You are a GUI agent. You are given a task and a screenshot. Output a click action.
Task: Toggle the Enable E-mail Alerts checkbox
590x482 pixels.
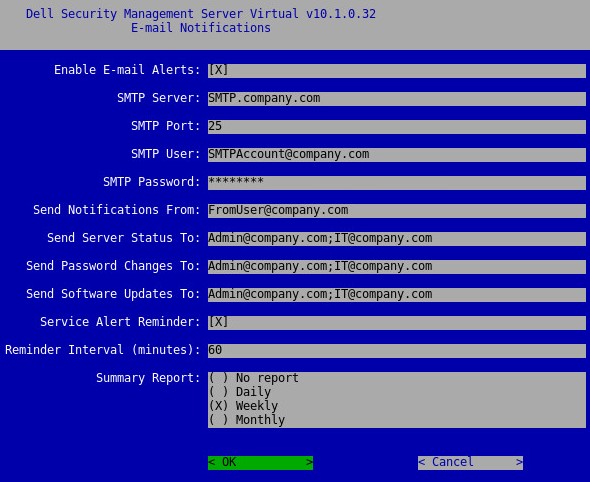tap(218, 70)
